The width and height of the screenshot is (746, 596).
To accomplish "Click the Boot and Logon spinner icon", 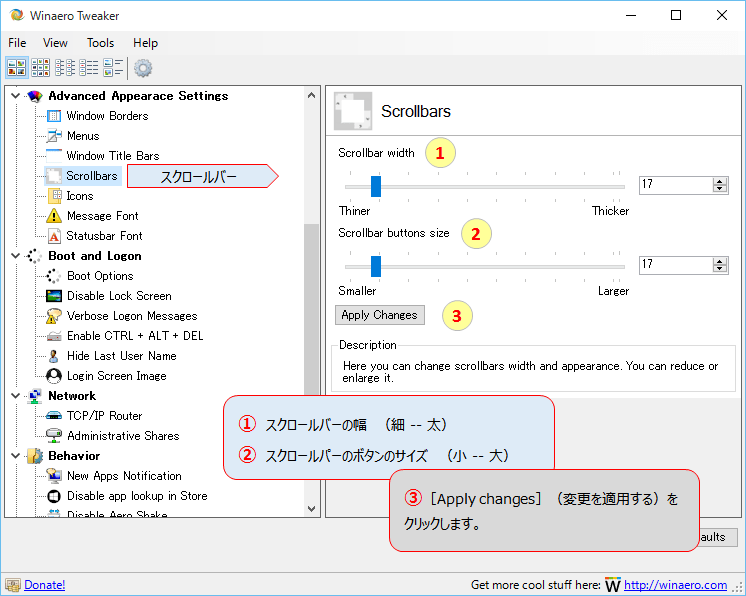I will (x=34, y=256).
